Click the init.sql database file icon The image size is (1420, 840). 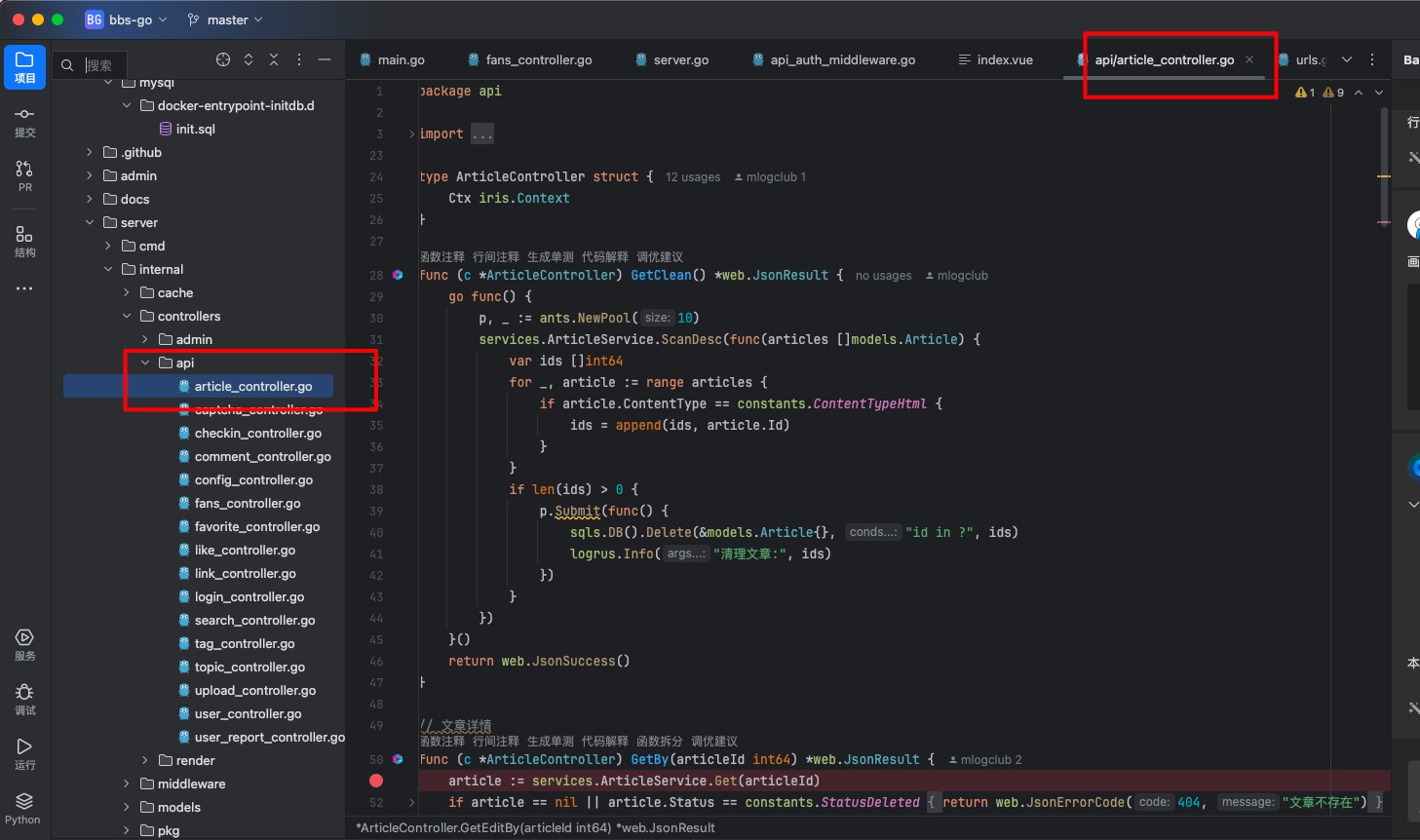(x=166, y=129)
